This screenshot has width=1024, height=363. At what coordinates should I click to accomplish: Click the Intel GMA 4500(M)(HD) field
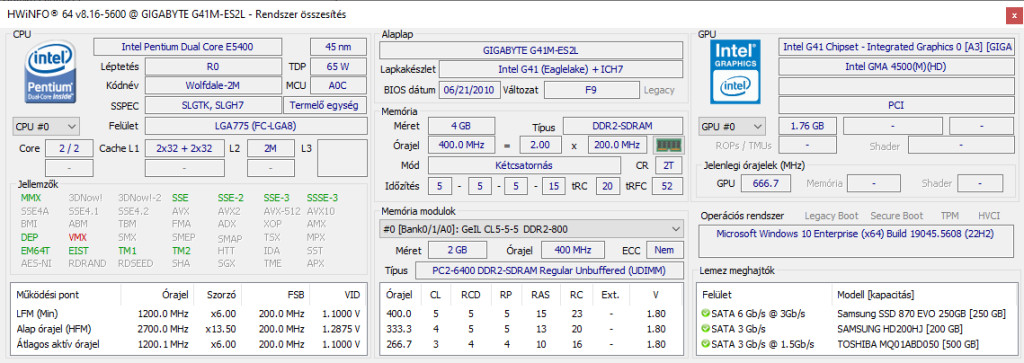pos(895,67)
